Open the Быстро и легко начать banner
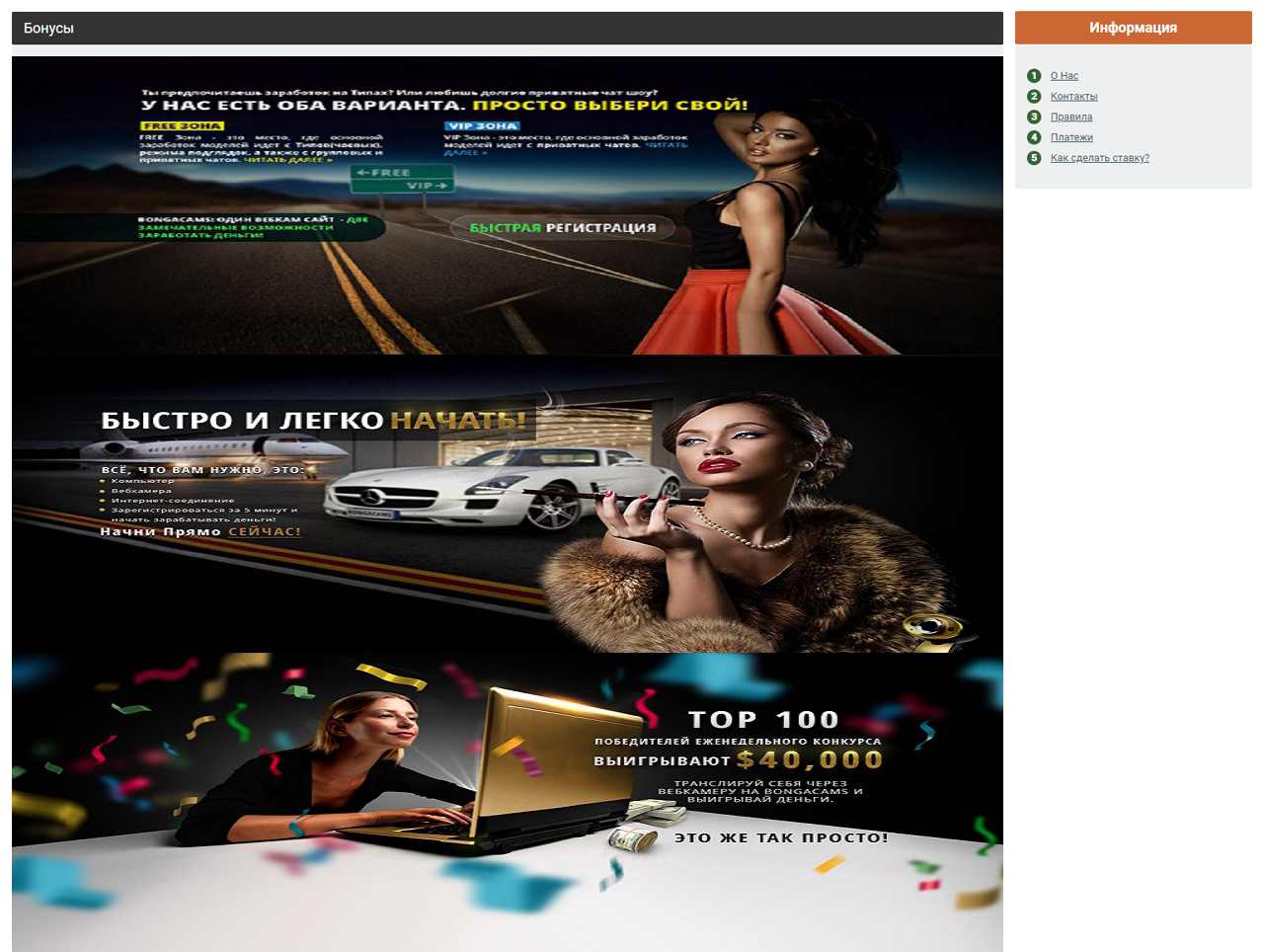 click(x=507, y=504)
